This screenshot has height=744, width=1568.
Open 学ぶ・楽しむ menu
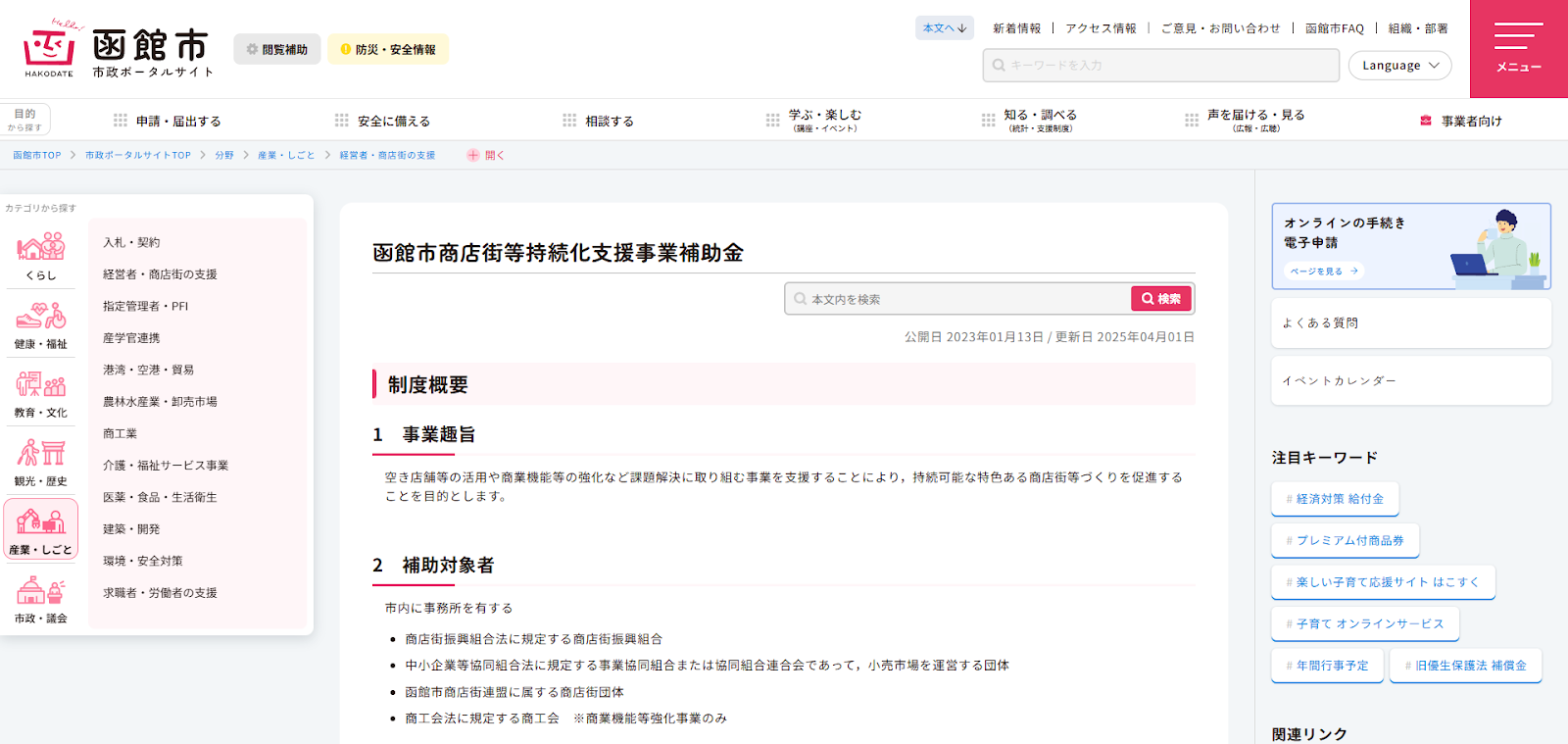[814, 121]
